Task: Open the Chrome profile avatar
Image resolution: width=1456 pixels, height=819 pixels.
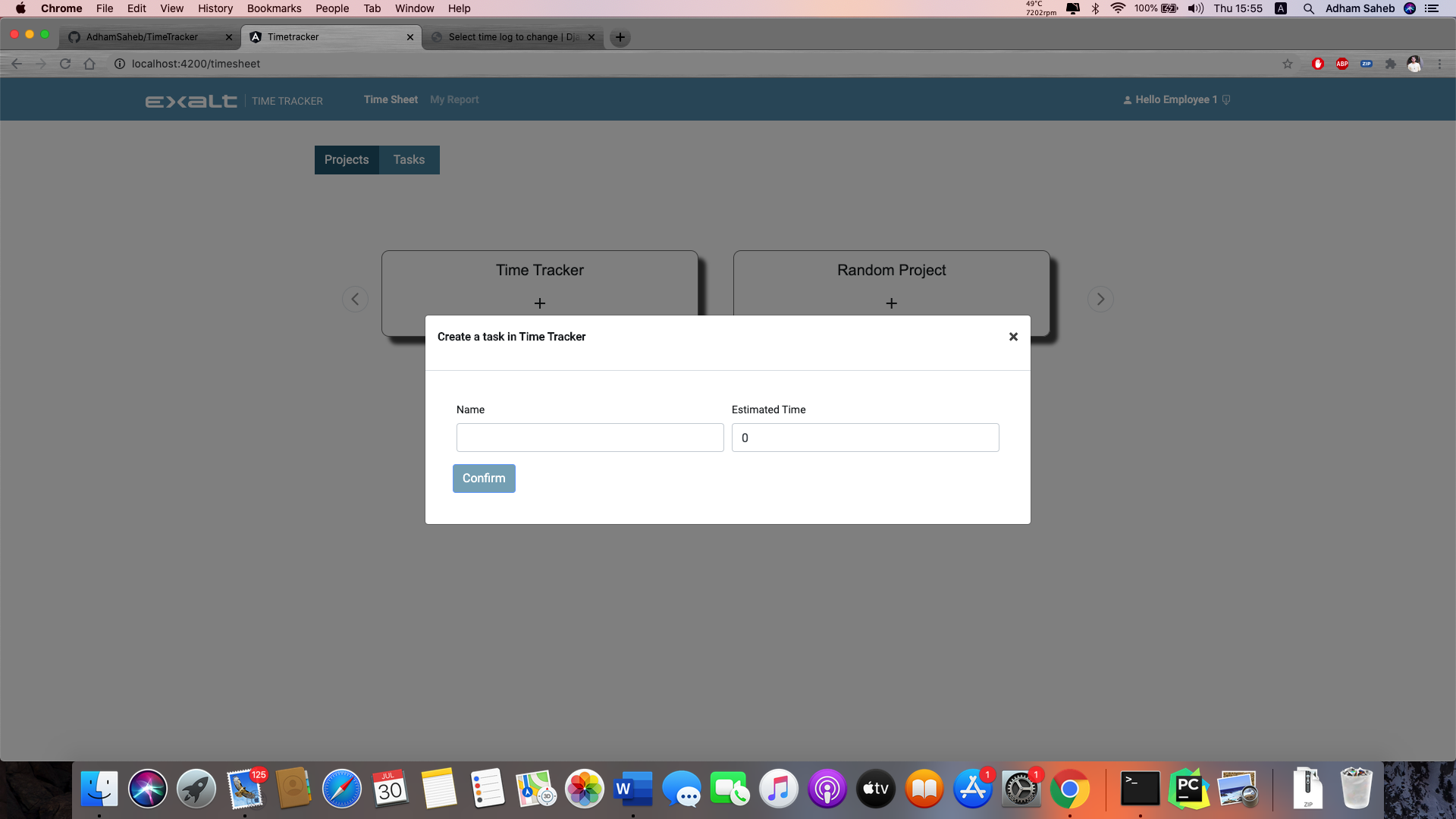Action: [1414, 64]
